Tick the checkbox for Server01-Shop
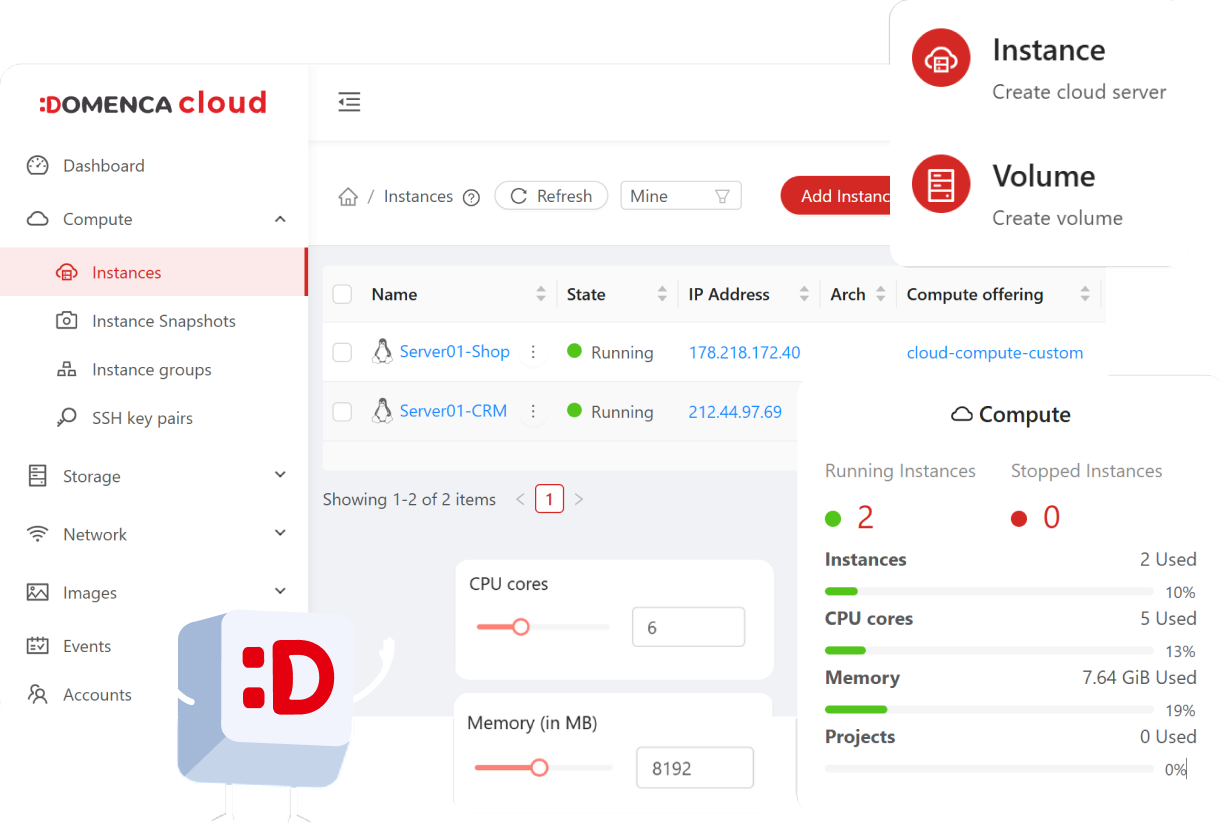1225x825 pixels. pyautogui.click(x=342, y=352)
